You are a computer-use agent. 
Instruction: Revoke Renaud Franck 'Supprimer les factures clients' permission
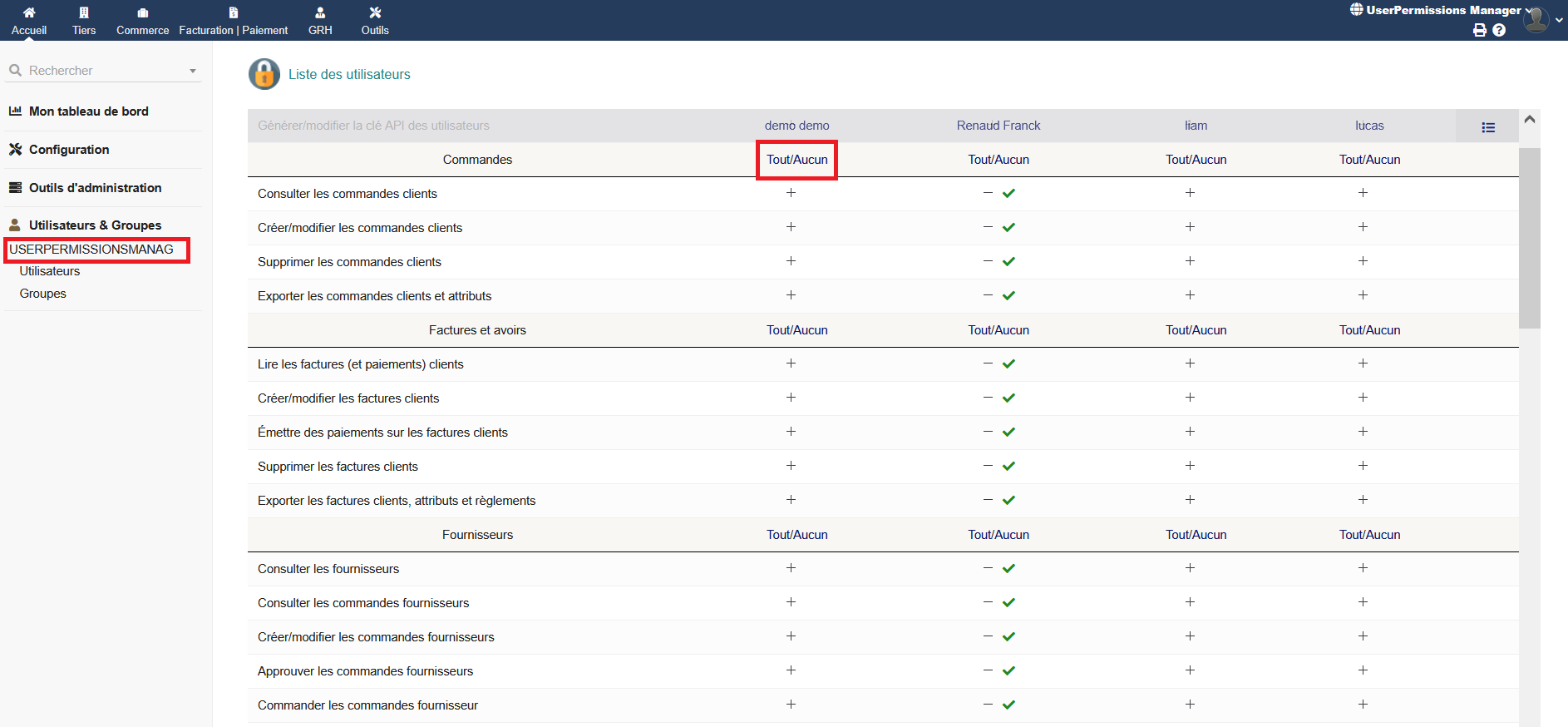(x=988, y=466)
